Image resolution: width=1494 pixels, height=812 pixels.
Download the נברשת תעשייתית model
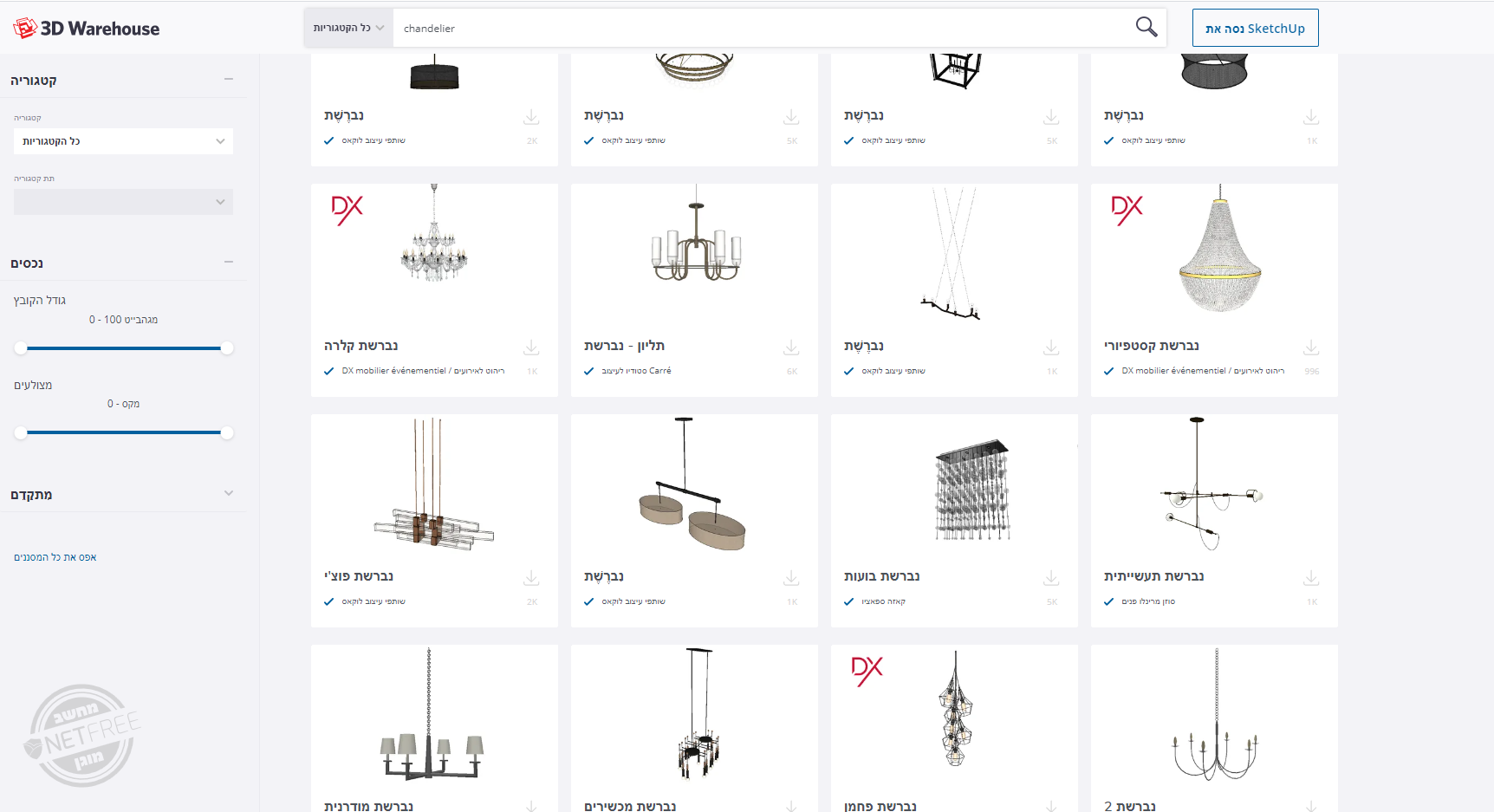pyautogui.click(x=1311, y=578)
